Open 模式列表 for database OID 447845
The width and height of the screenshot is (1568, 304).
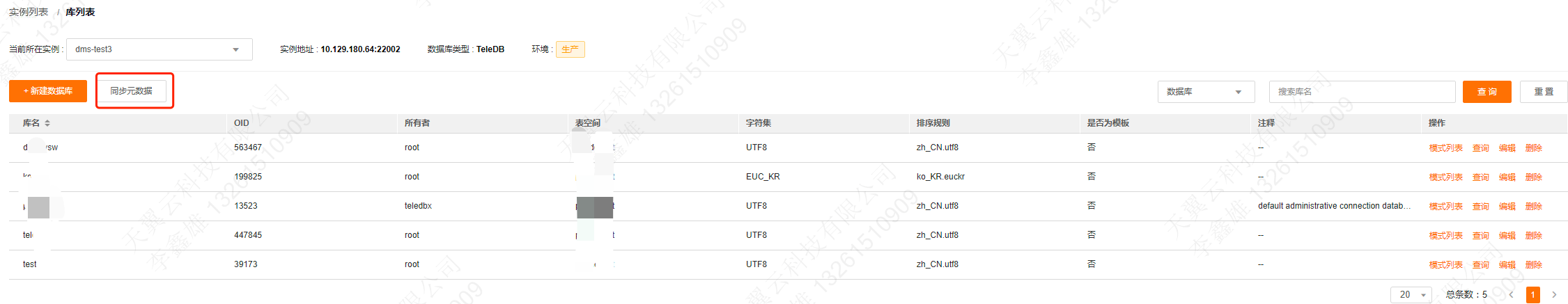click(1445, 236)
